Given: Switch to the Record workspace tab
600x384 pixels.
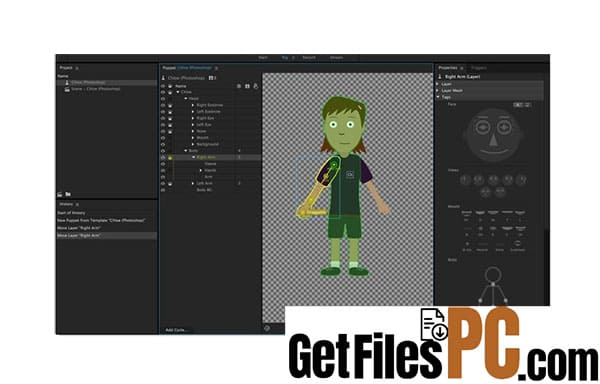Looking at the screenshot, I should pos(309,58).
